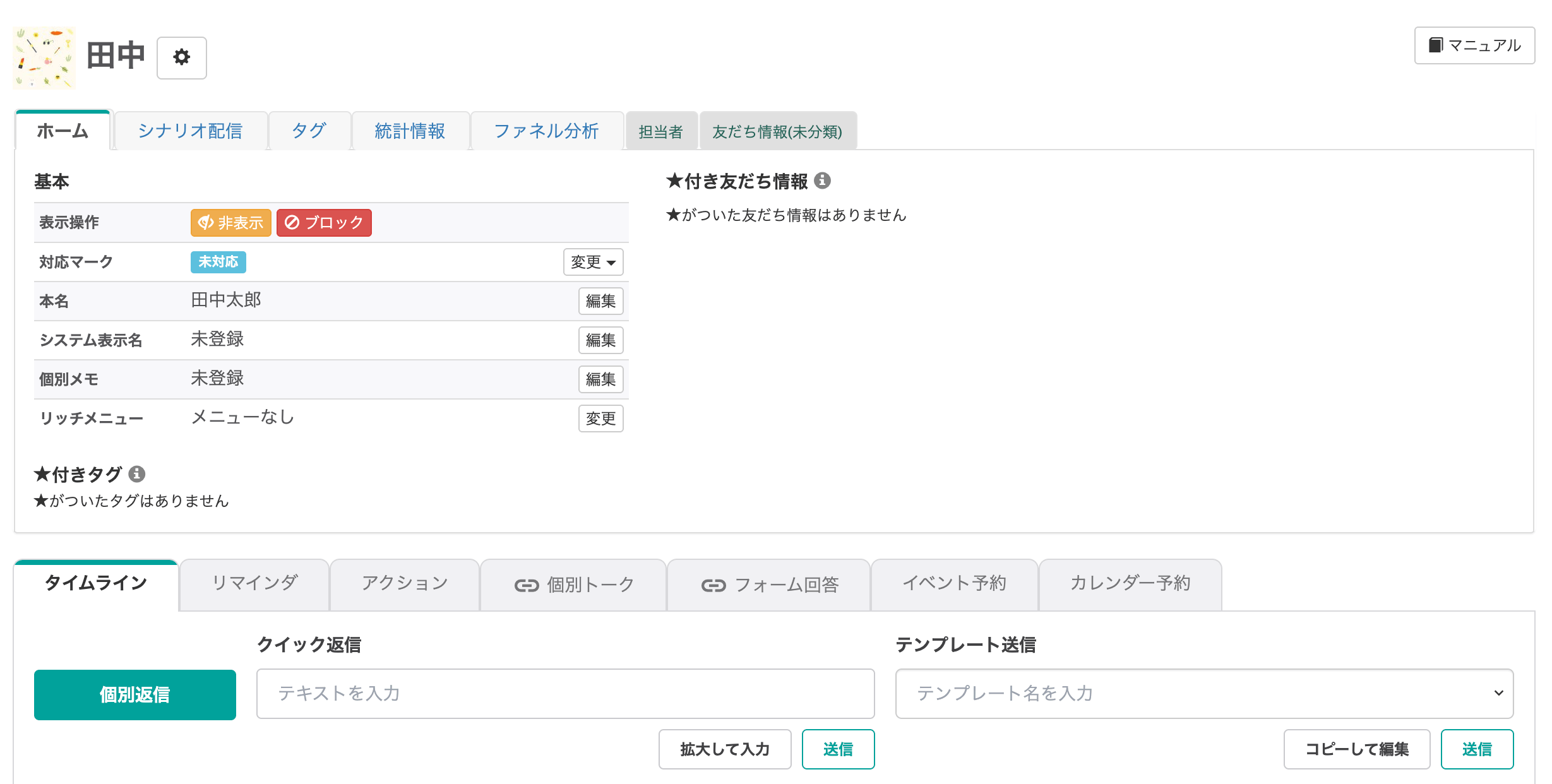Open the テンプレート名を入力 dropdown
1552x784 pixels.
point(1204,693)
